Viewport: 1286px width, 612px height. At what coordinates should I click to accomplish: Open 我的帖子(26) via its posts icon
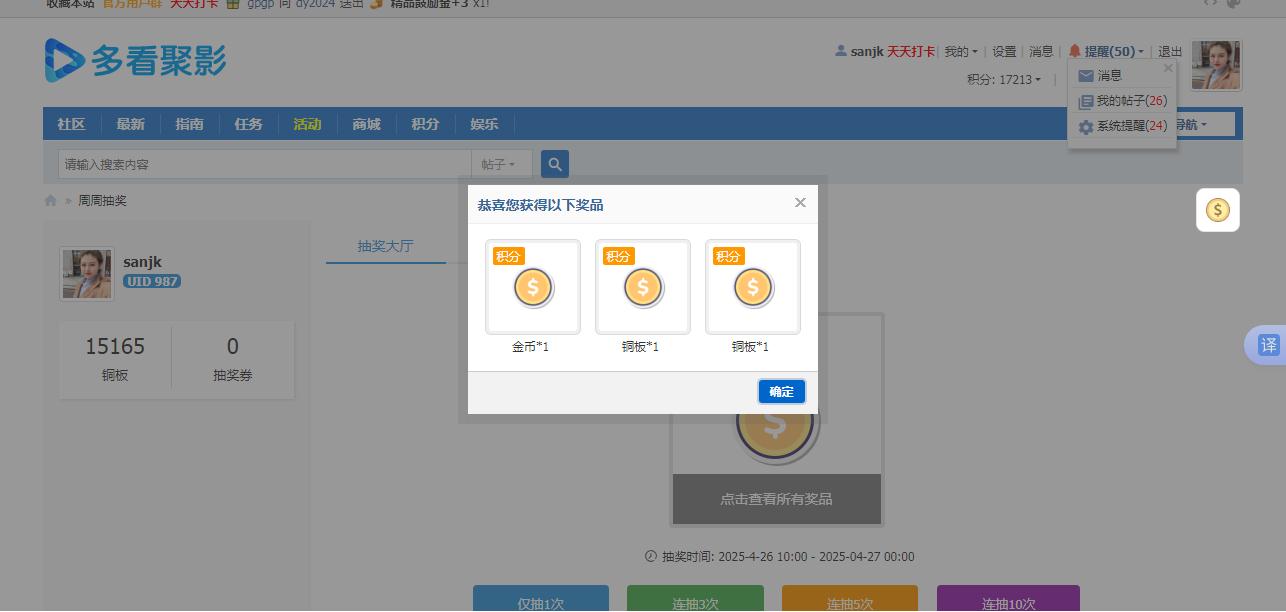pyautogui.click(x=1085, y=101)
